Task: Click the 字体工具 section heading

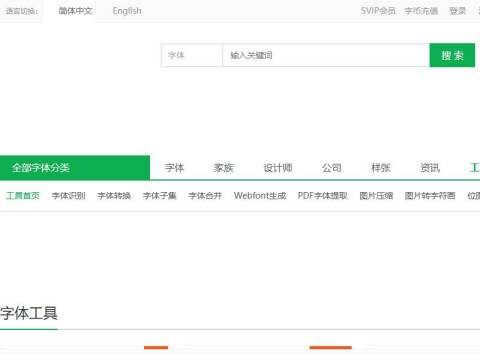Action: pyautogui.click(x=29, y=313)
